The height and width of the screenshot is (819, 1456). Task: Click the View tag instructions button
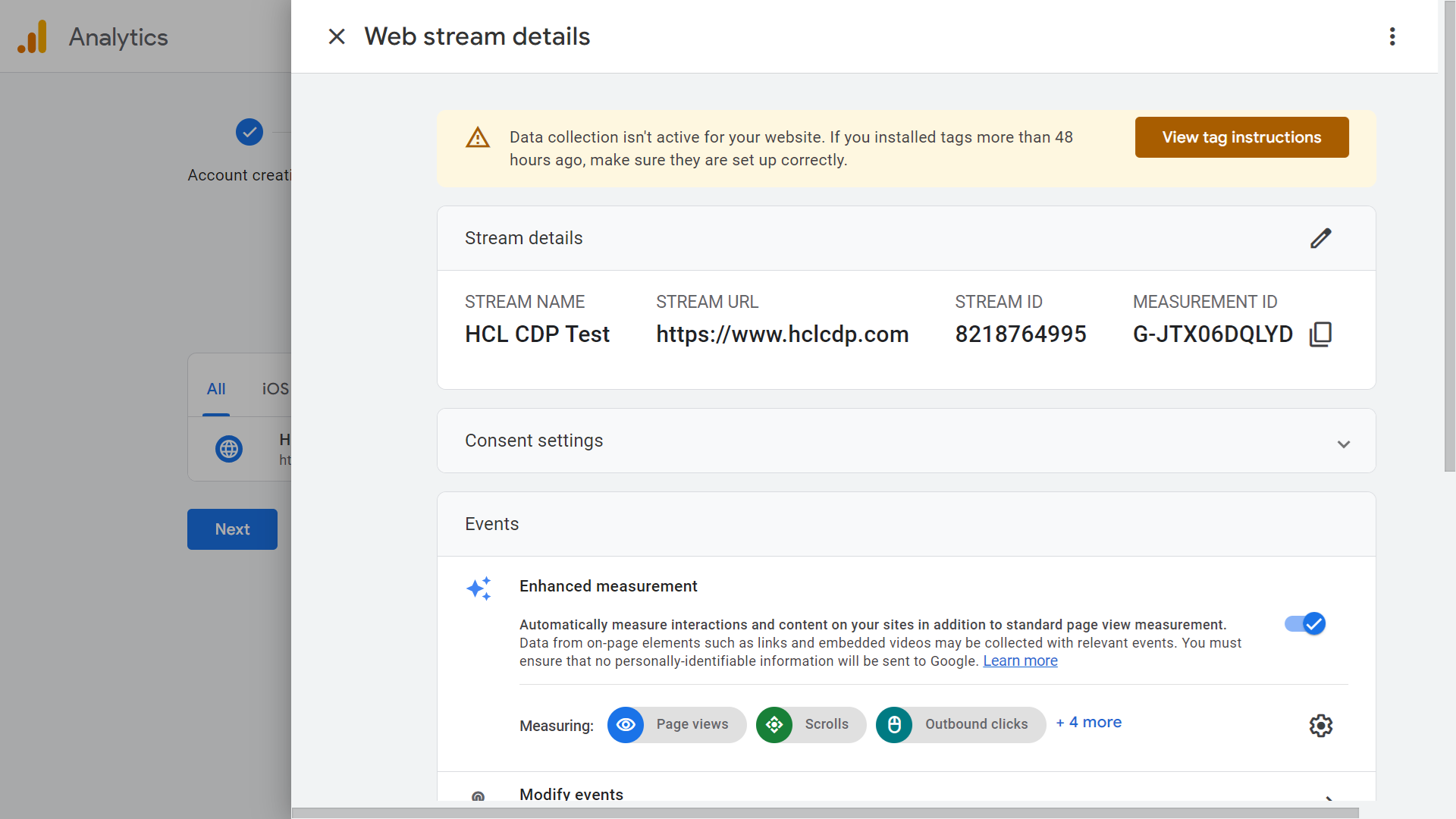(x=1241, y=137)
